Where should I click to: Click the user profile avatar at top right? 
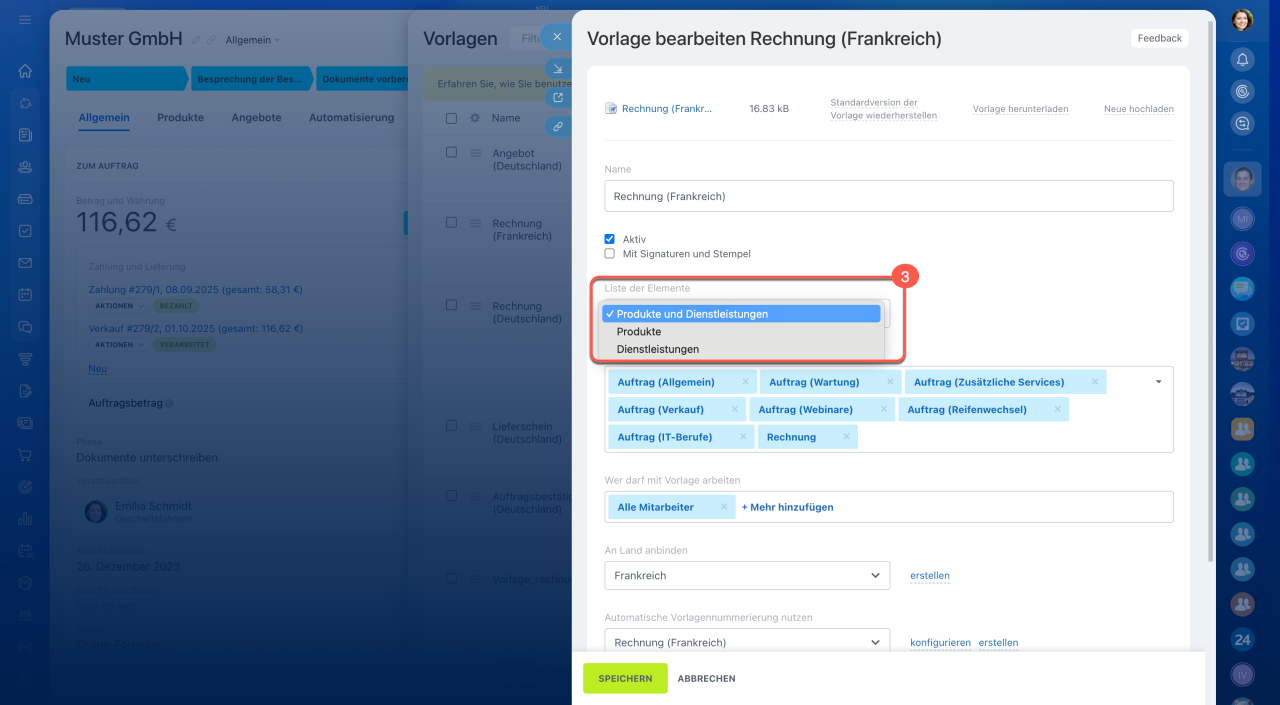coord(1242,20)
